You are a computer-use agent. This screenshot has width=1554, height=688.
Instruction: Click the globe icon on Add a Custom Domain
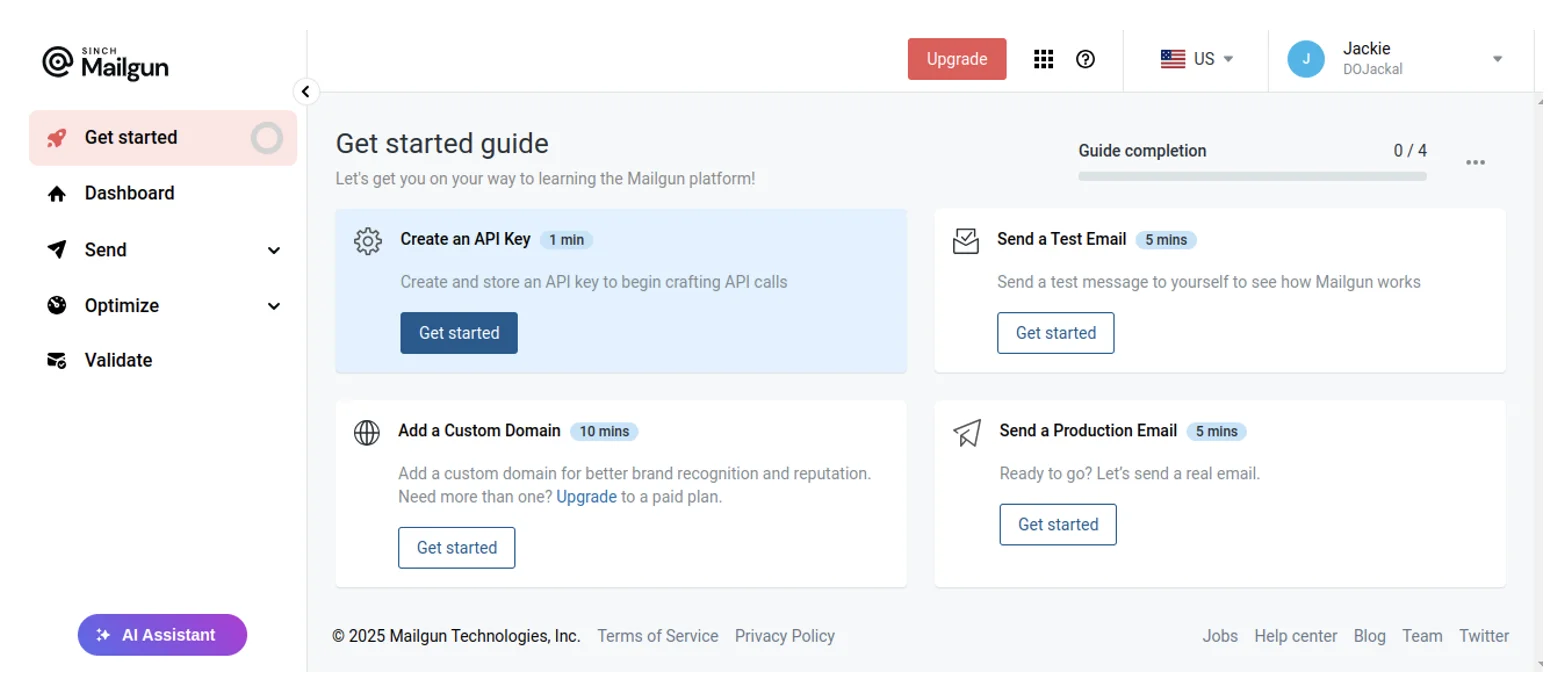point(367,432)
